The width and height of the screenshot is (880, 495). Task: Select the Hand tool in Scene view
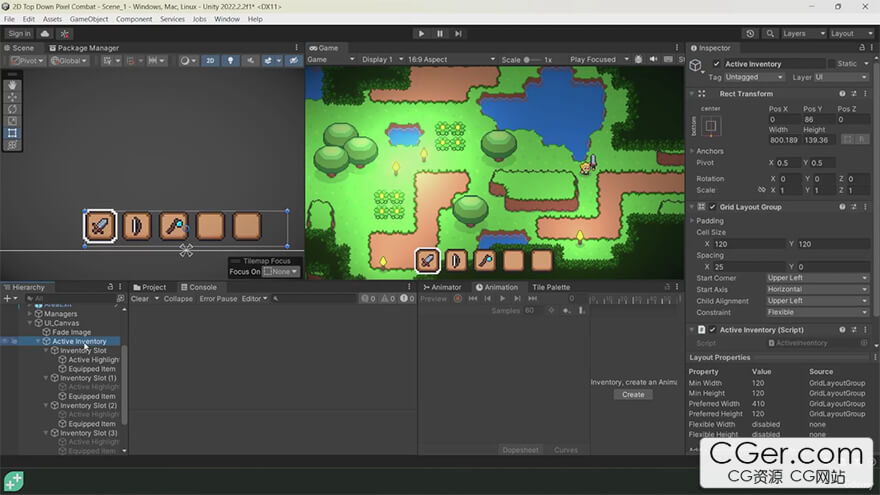(x=12, y=85)
